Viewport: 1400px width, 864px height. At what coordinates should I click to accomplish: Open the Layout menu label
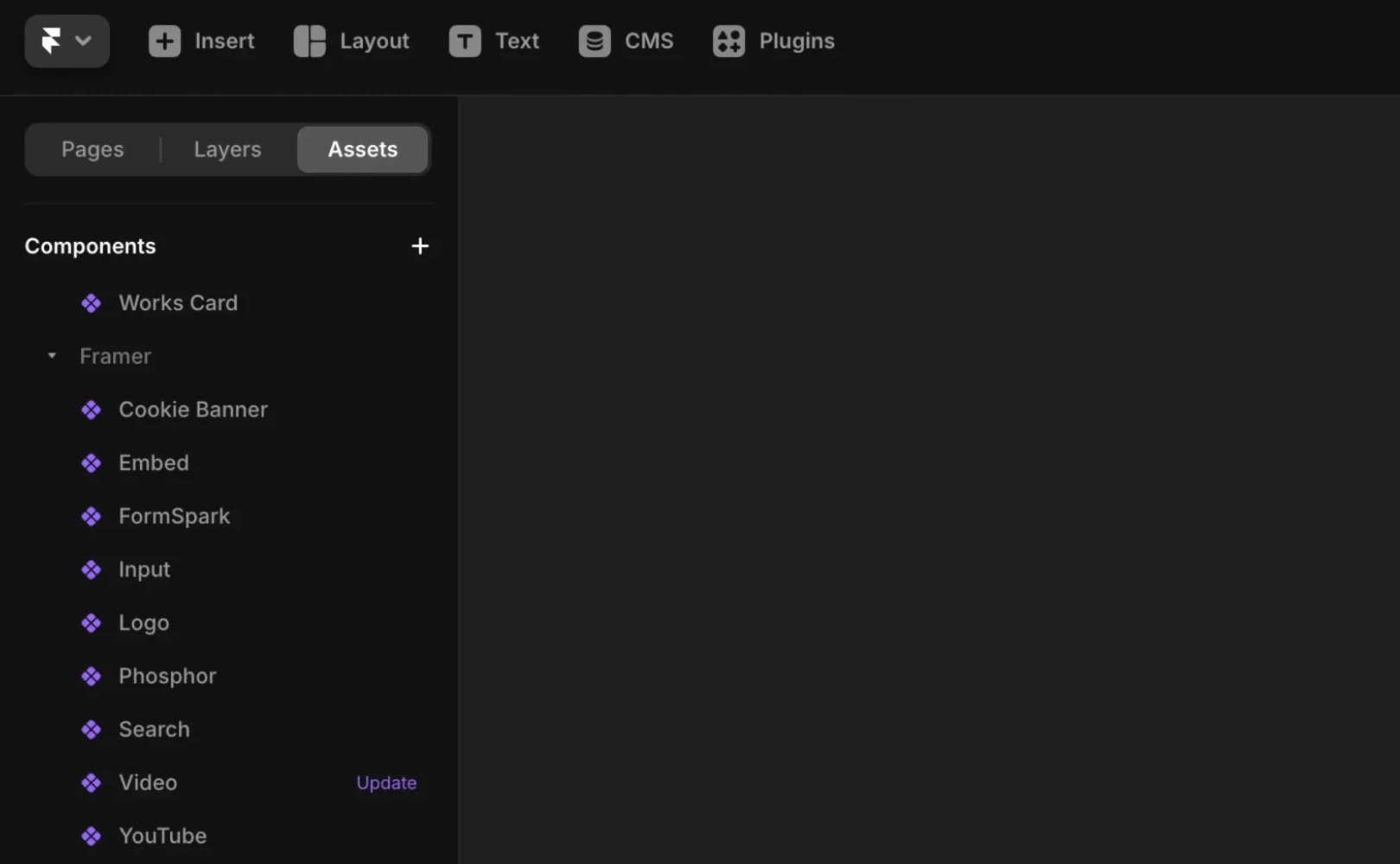tap(374, 41)
